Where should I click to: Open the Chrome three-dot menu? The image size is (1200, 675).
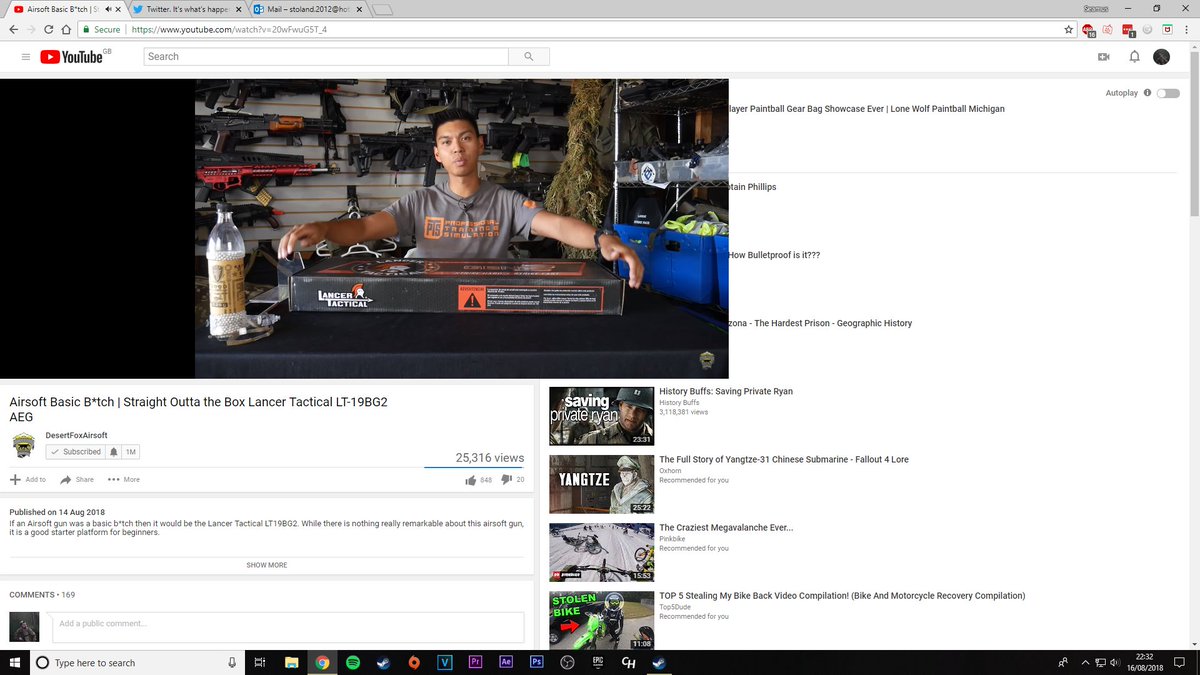click(x=1187, y=29)
